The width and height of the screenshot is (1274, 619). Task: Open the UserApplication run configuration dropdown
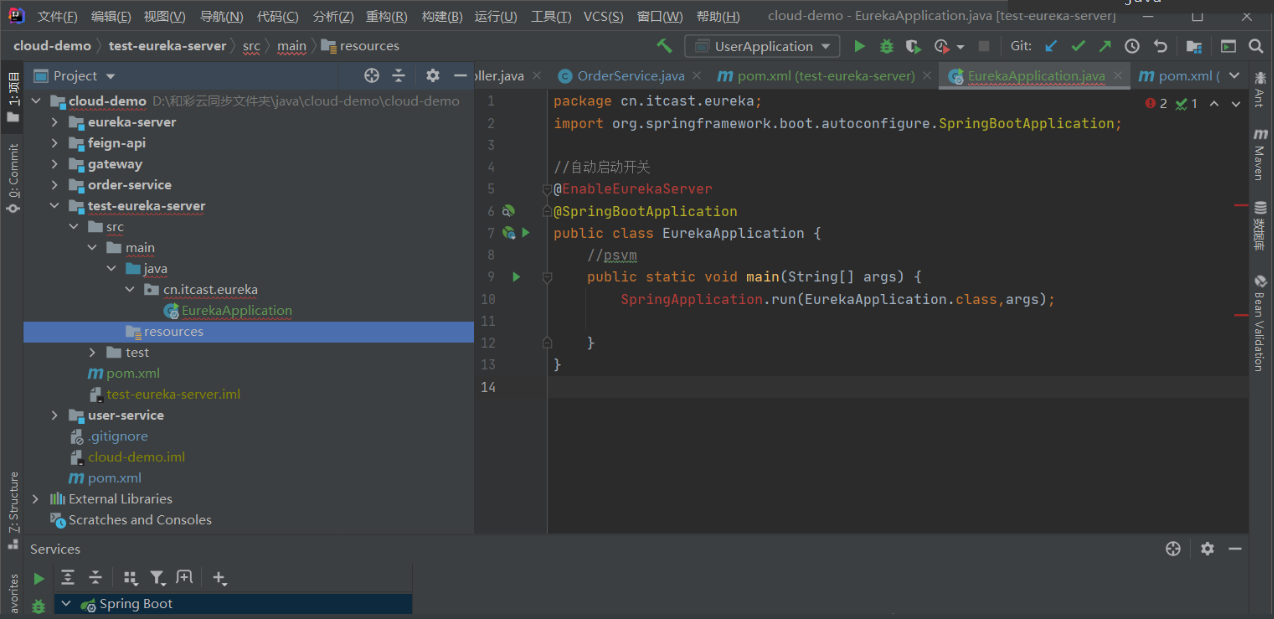click(x=762, y=46)
